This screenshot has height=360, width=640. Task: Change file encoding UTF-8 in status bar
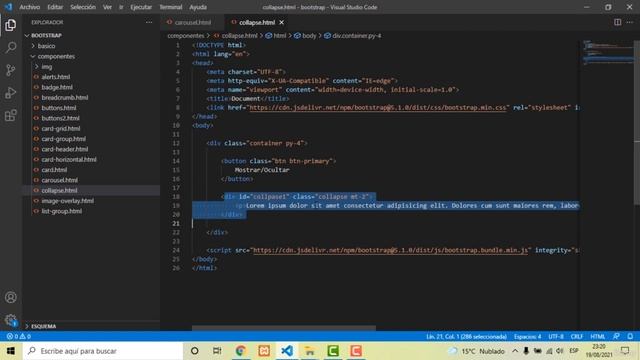(x=556, y=336)
